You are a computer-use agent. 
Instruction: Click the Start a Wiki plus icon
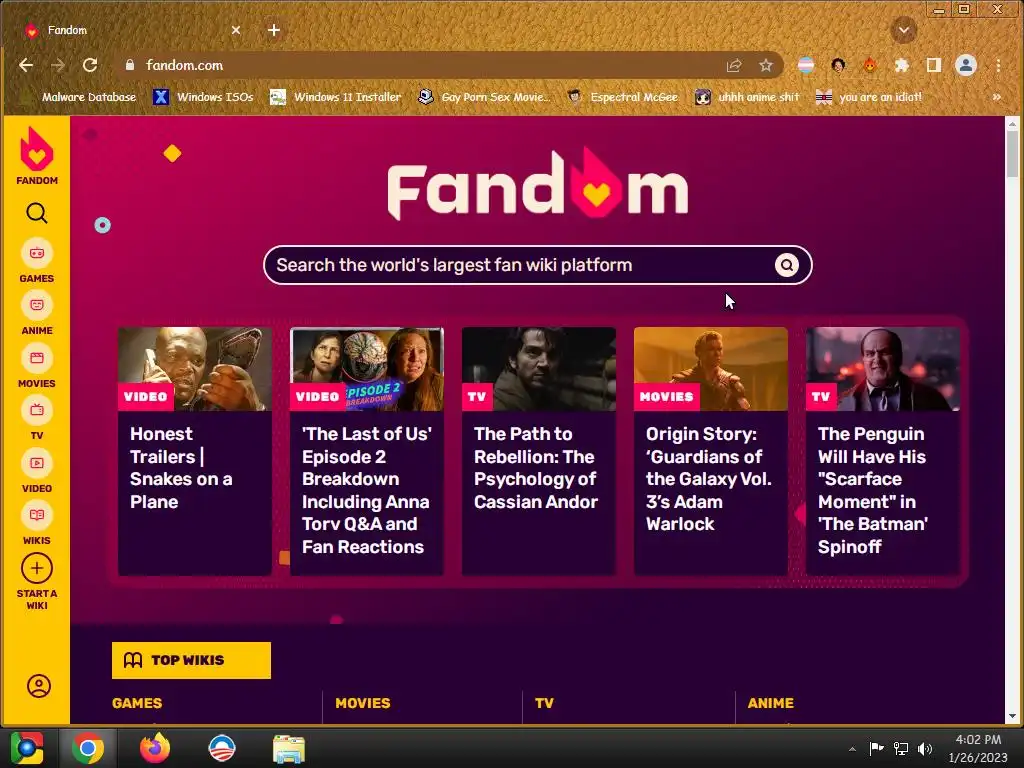pos(37,568)
